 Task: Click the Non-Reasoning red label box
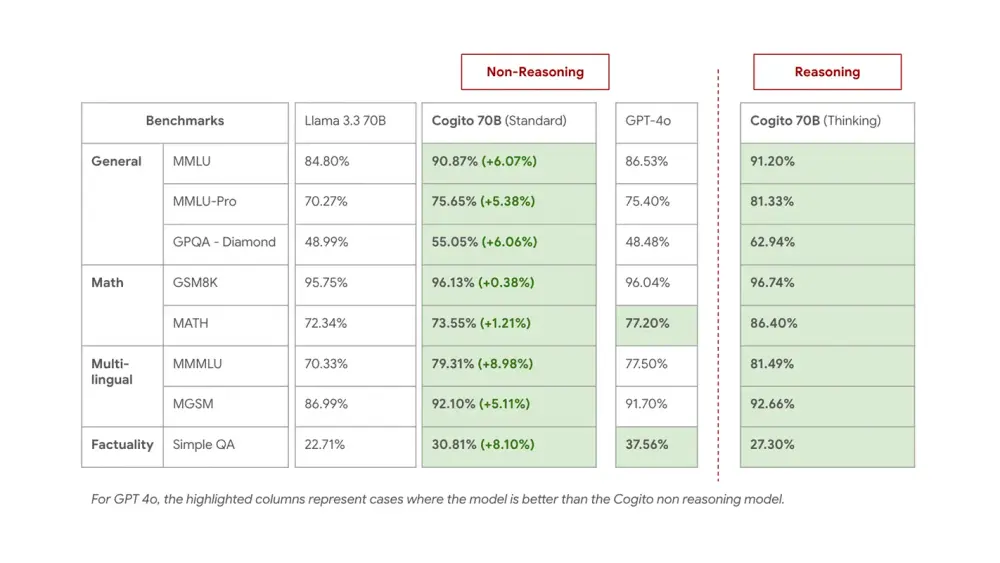(534, 72)
